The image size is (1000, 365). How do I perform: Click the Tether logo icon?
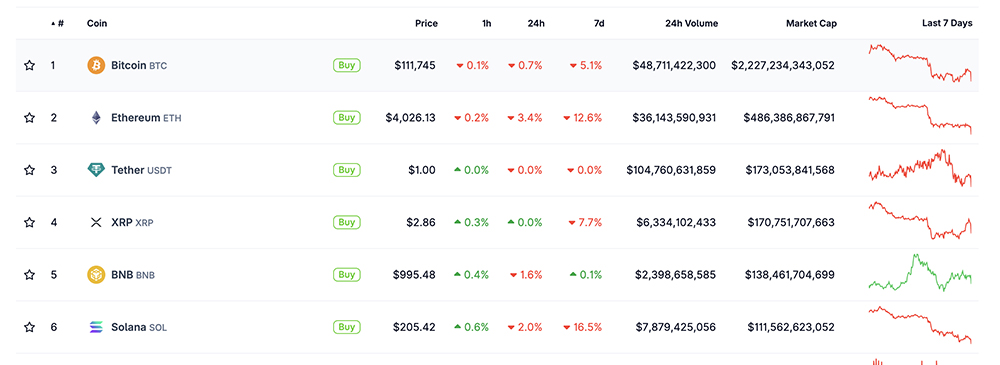[x=96, y=170]
